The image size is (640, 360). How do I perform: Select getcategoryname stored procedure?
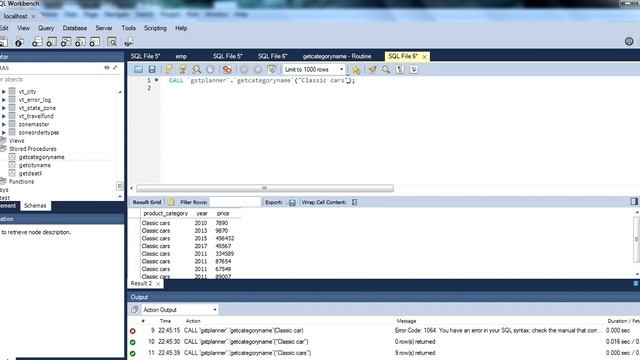pyautogui.click(x=41, y=157)
